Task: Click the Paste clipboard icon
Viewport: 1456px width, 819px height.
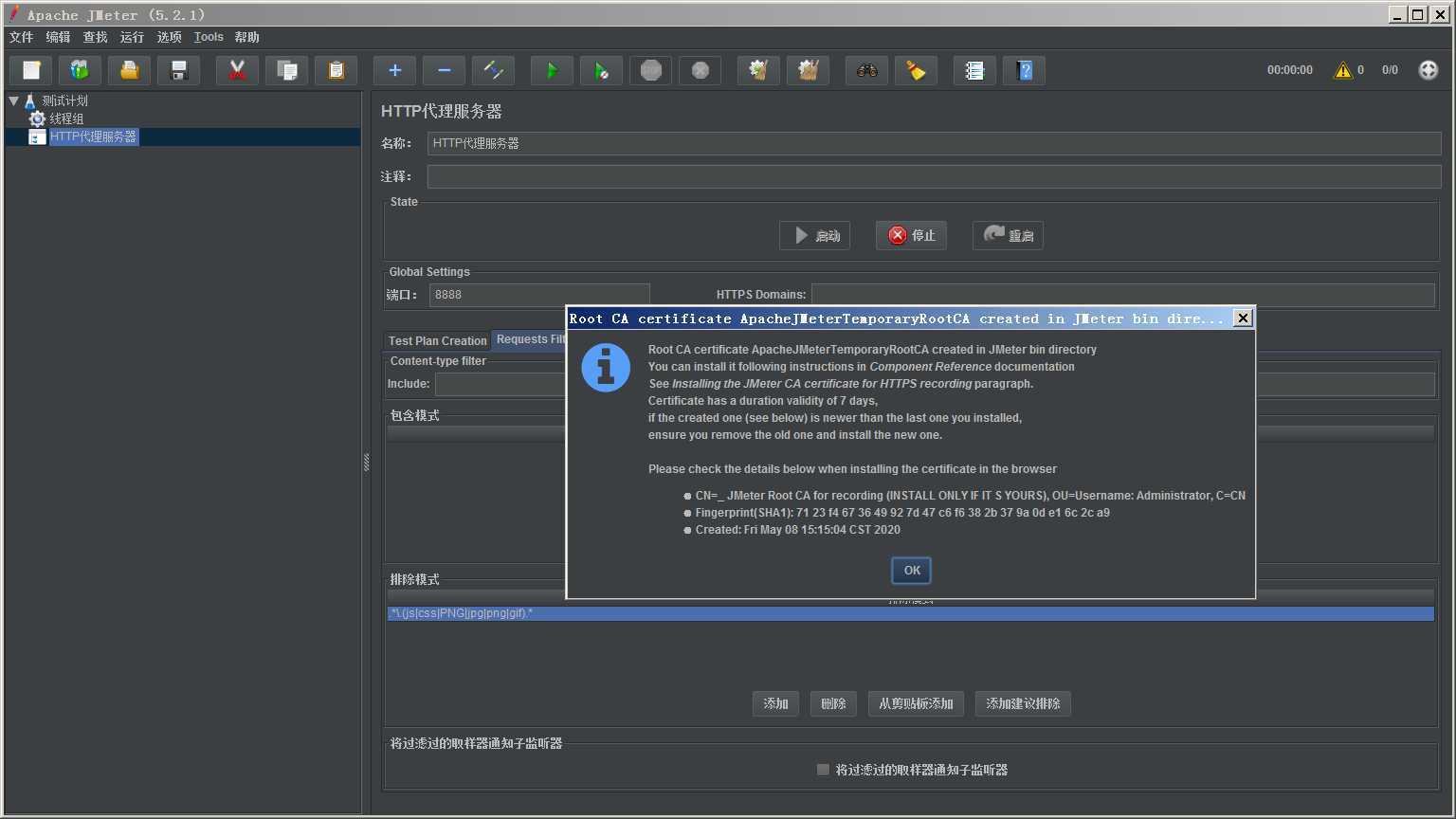Action: click(x=337, y=70)
